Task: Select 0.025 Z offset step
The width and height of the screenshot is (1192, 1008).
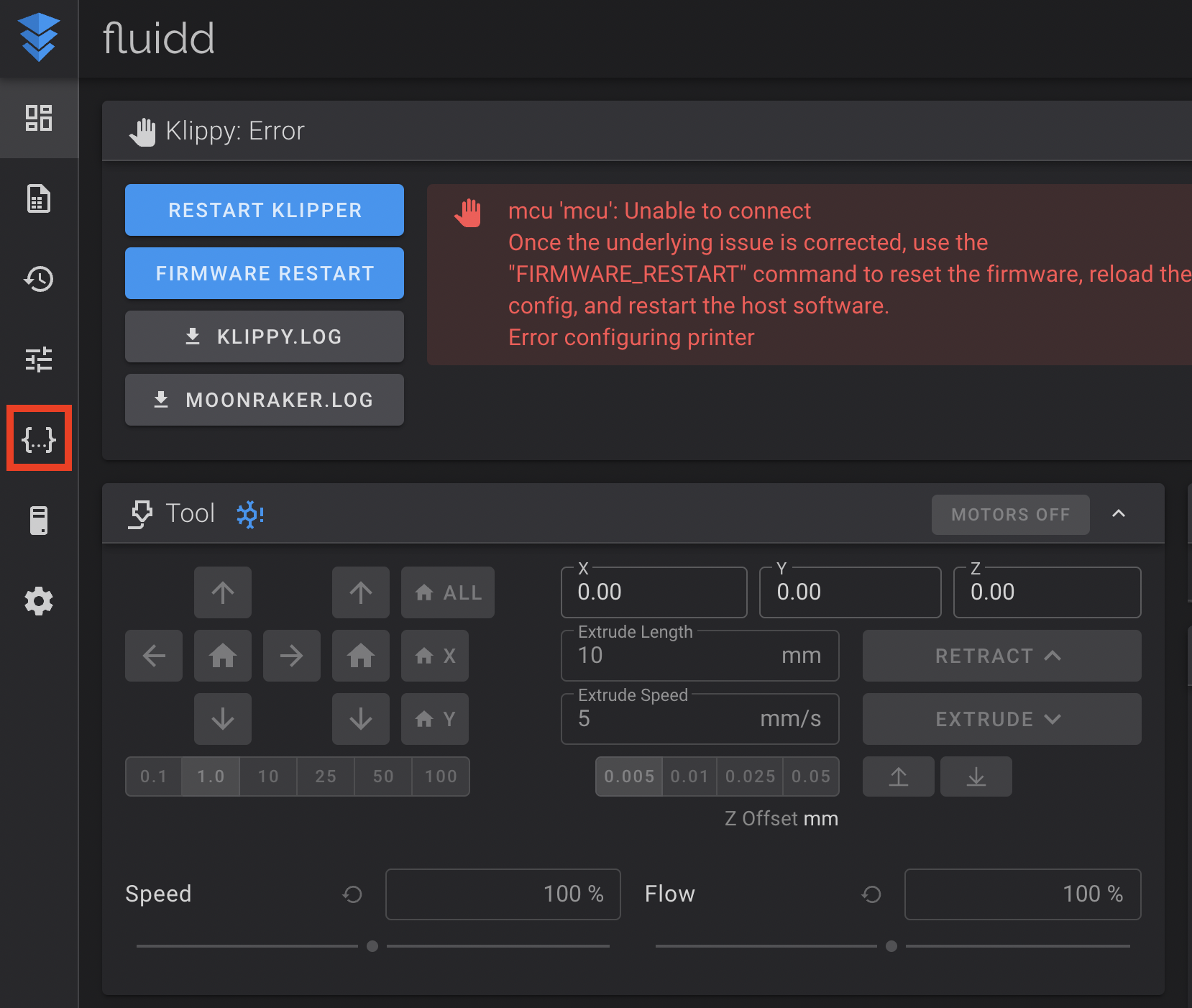Action: (750, 776)
